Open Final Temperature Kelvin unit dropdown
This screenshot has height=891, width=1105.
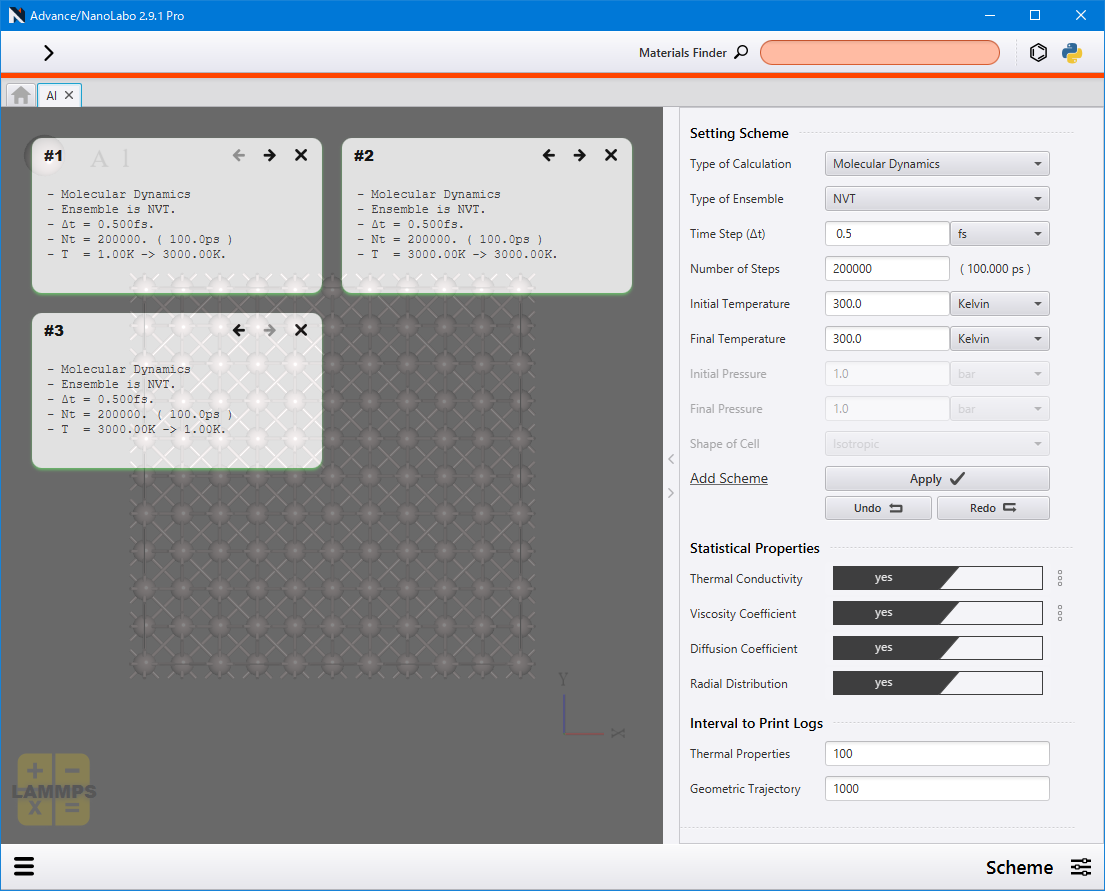(999, 338)
